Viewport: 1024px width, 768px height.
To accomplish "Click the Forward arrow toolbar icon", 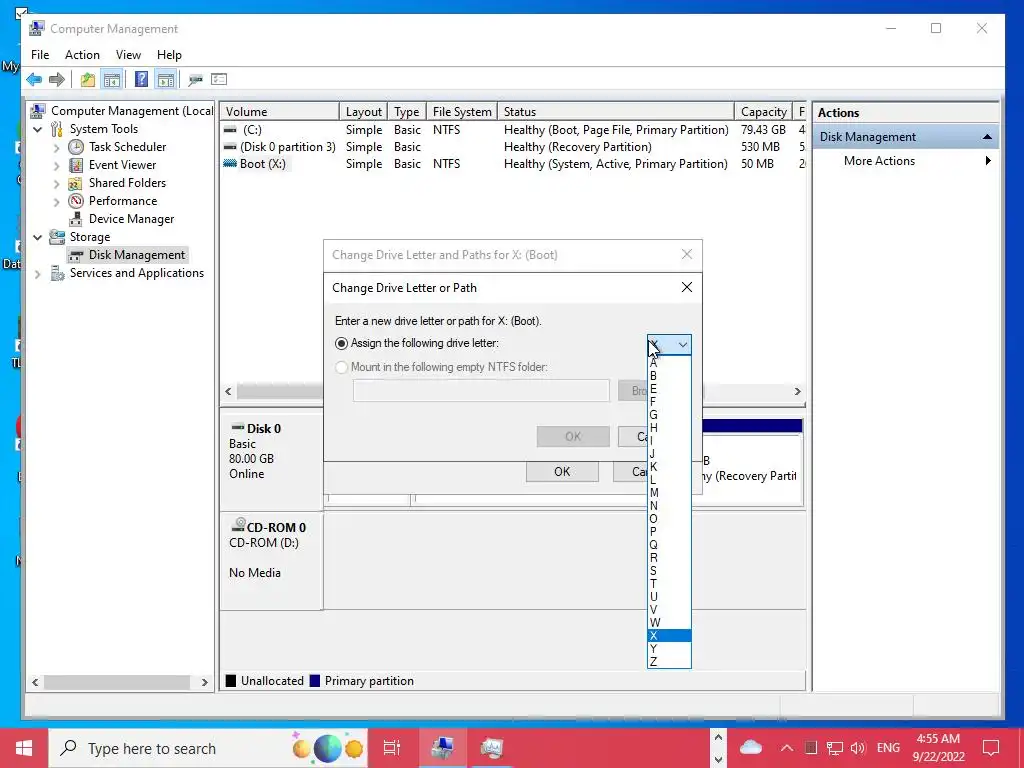I will point(57,80).
